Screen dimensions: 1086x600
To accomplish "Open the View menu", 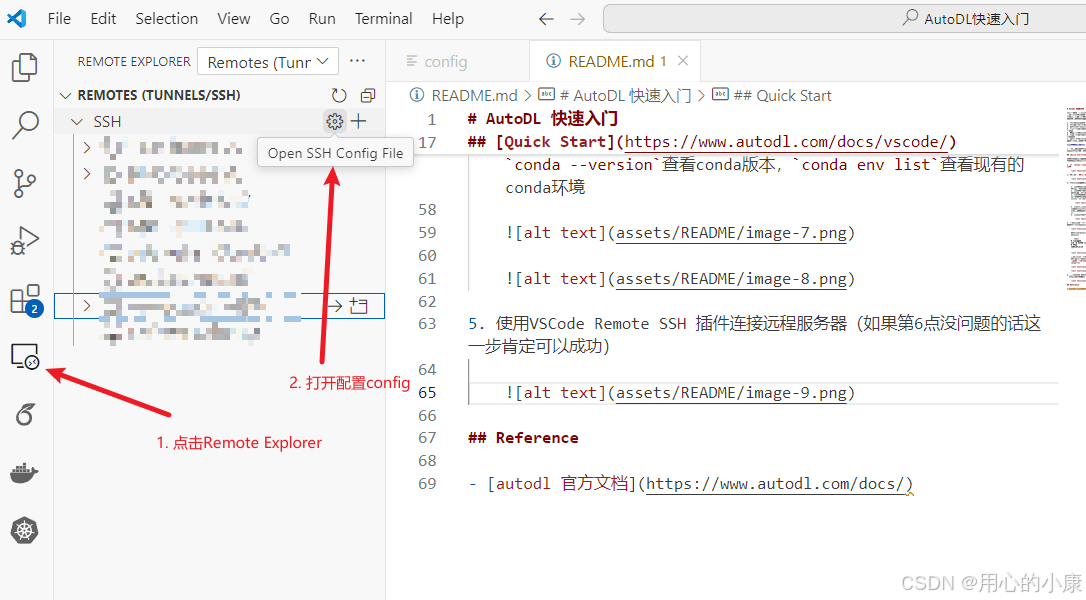I will pyautogui.click(x=233, y=19).
